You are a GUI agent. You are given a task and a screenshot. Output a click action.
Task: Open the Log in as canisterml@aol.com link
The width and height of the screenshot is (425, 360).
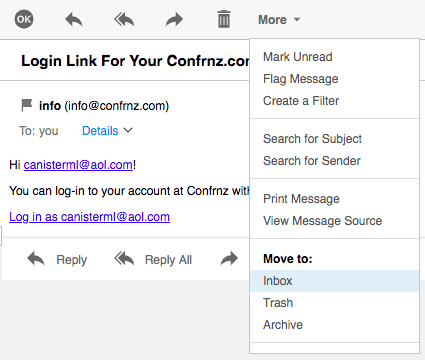coord(89,217)
